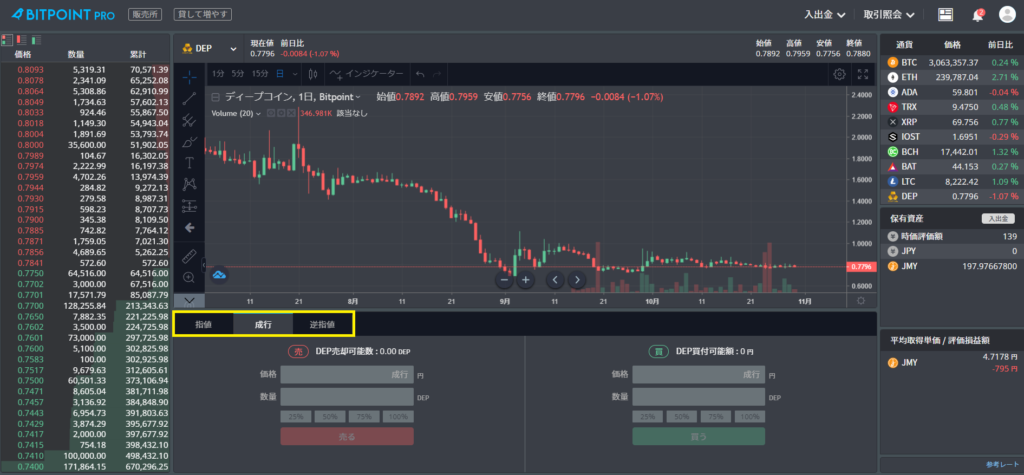The image size is (1024, 475).
Task: Show sell orders only in order book
Action: [x=22, y=40]
